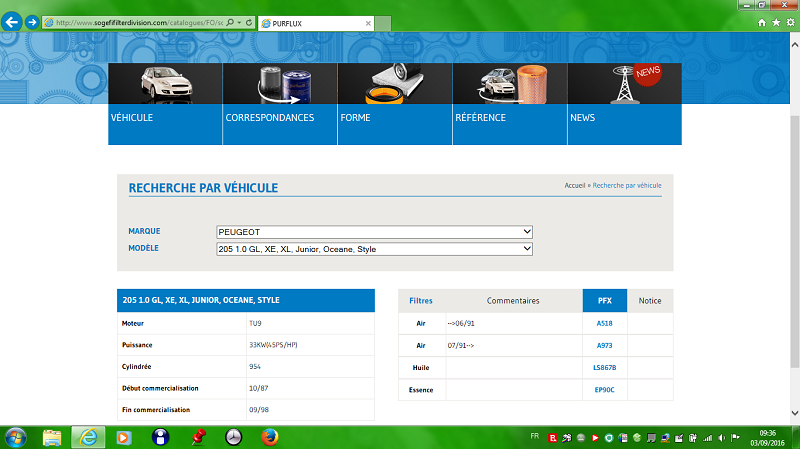Open browser Tools gear icon
This screenshot has width=800, height=449.
(790, 22)
